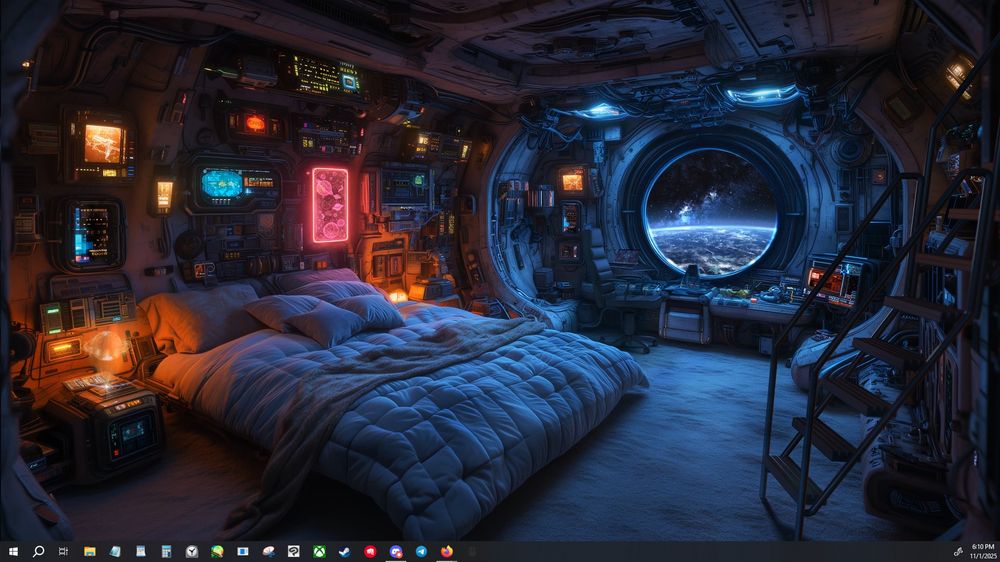Open taskbar Search magnifier
Screen dimensions: 1000x562
(38, 552)
